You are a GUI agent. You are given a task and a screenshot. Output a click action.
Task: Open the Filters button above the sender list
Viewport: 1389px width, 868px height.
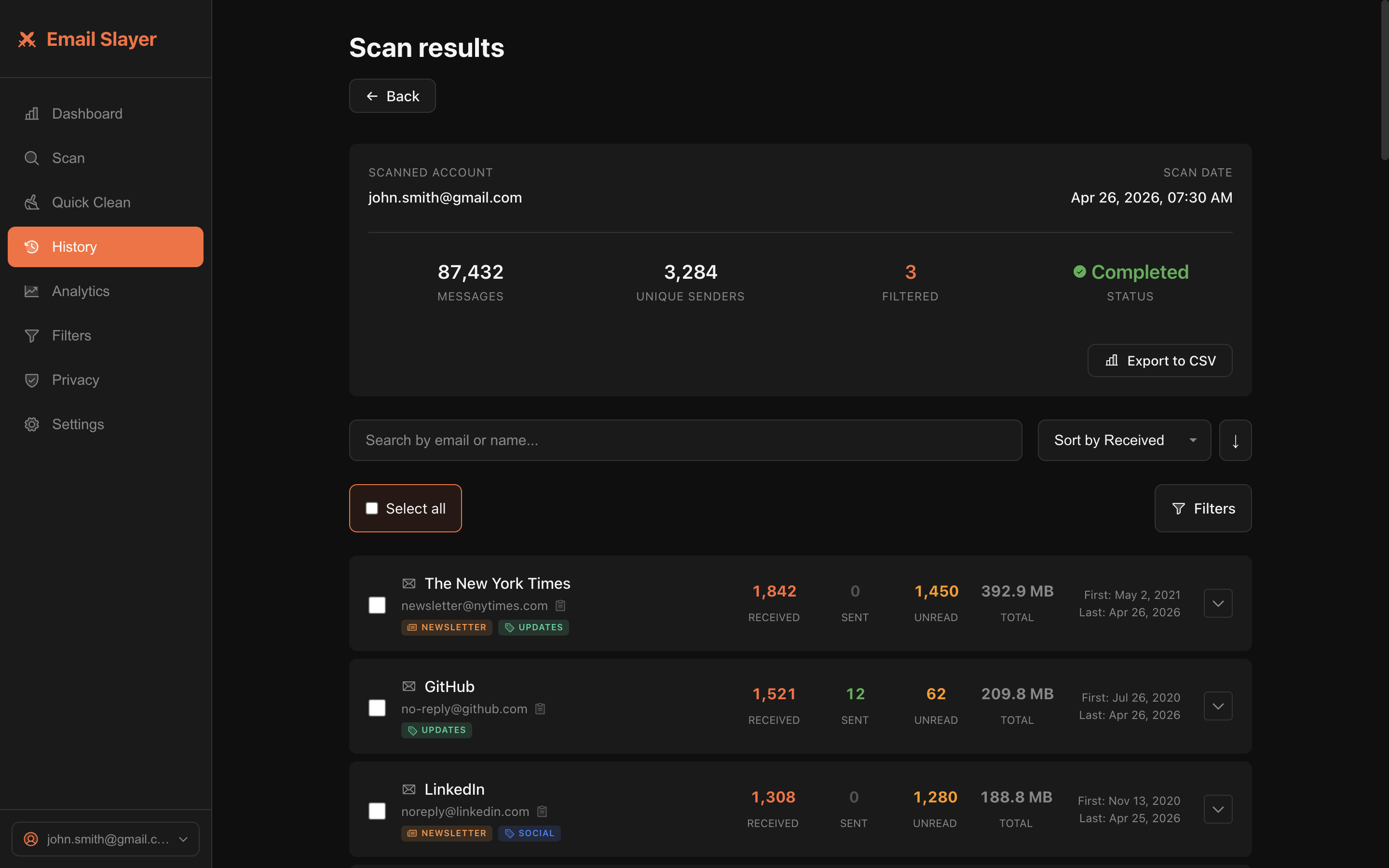click(1202, 509)
